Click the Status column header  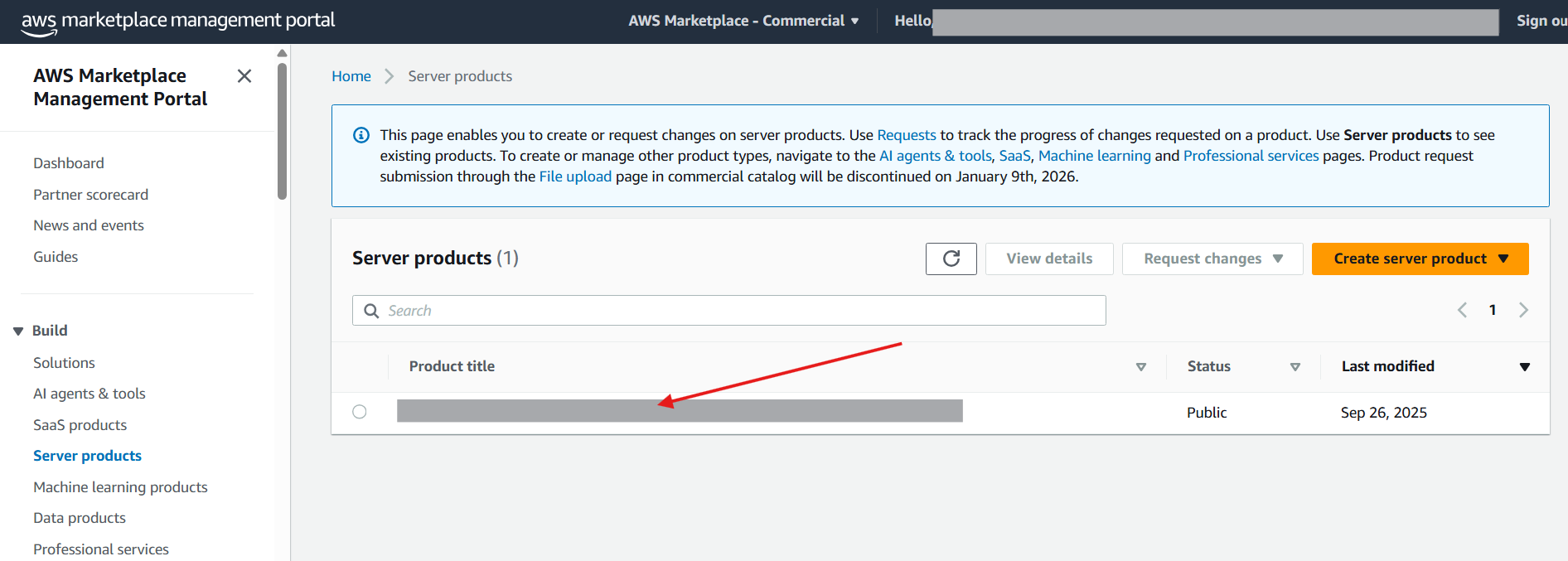point(1209,366)
